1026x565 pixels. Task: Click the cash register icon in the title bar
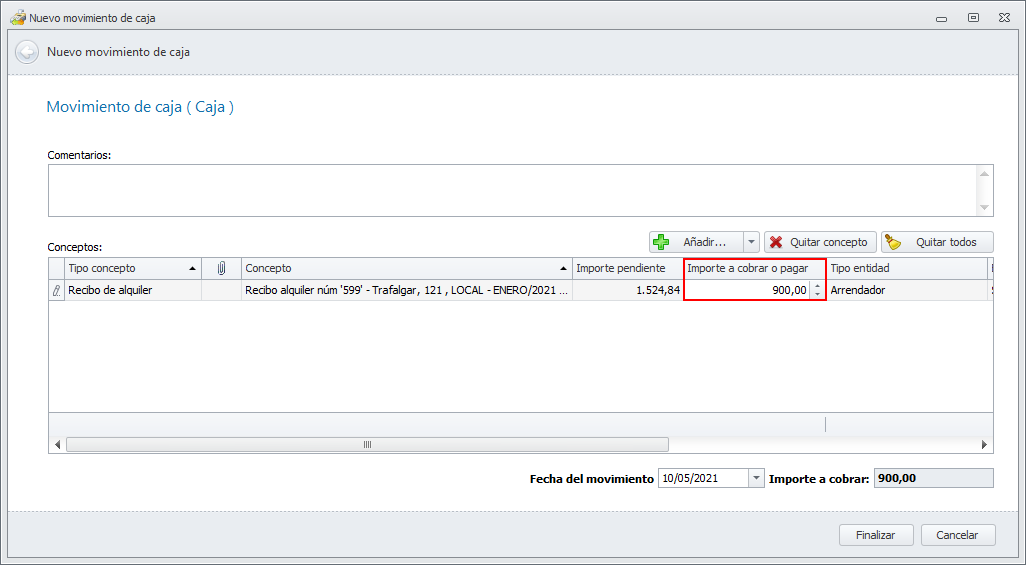click(x=18, y=18)
